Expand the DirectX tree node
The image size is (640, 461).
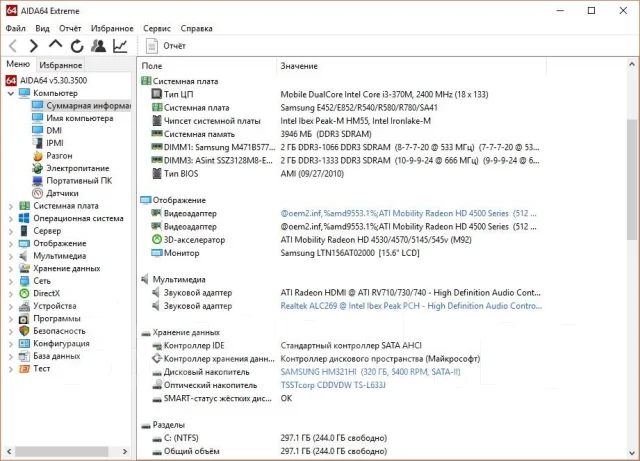tap(11, 294)
